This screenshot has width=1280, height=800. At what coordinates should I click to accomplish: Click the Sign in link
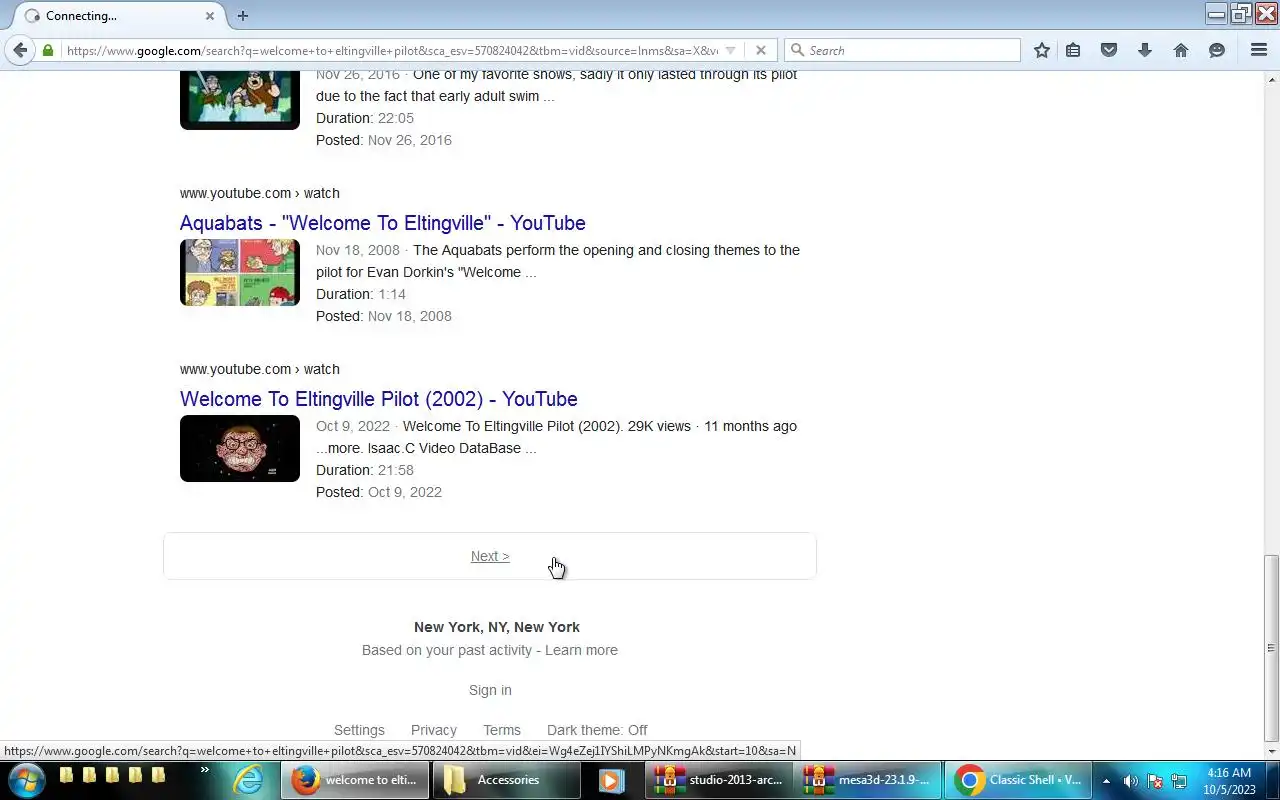[490, 690]
